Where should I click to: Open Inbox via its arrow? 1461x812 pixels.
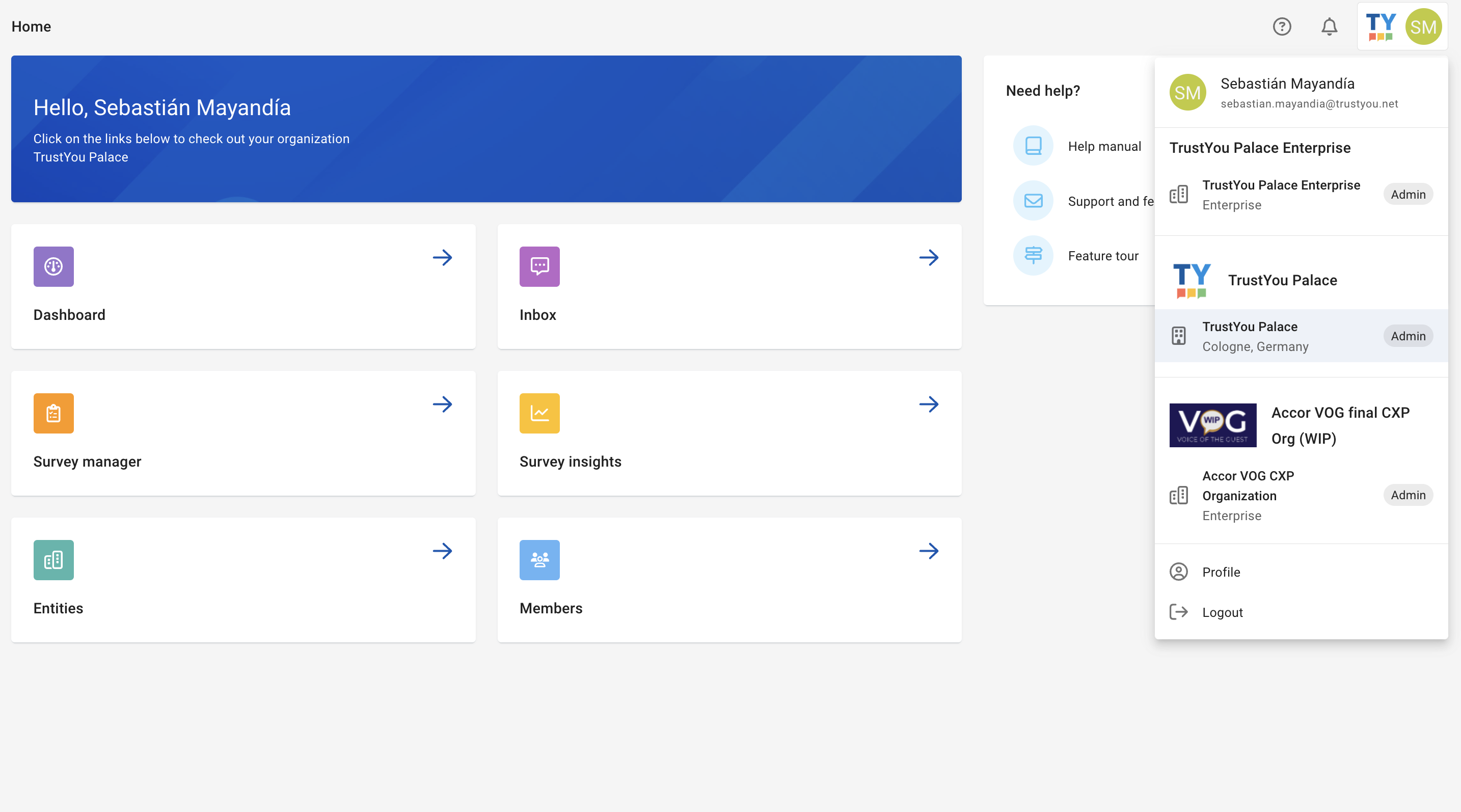[x=929, y=258]
